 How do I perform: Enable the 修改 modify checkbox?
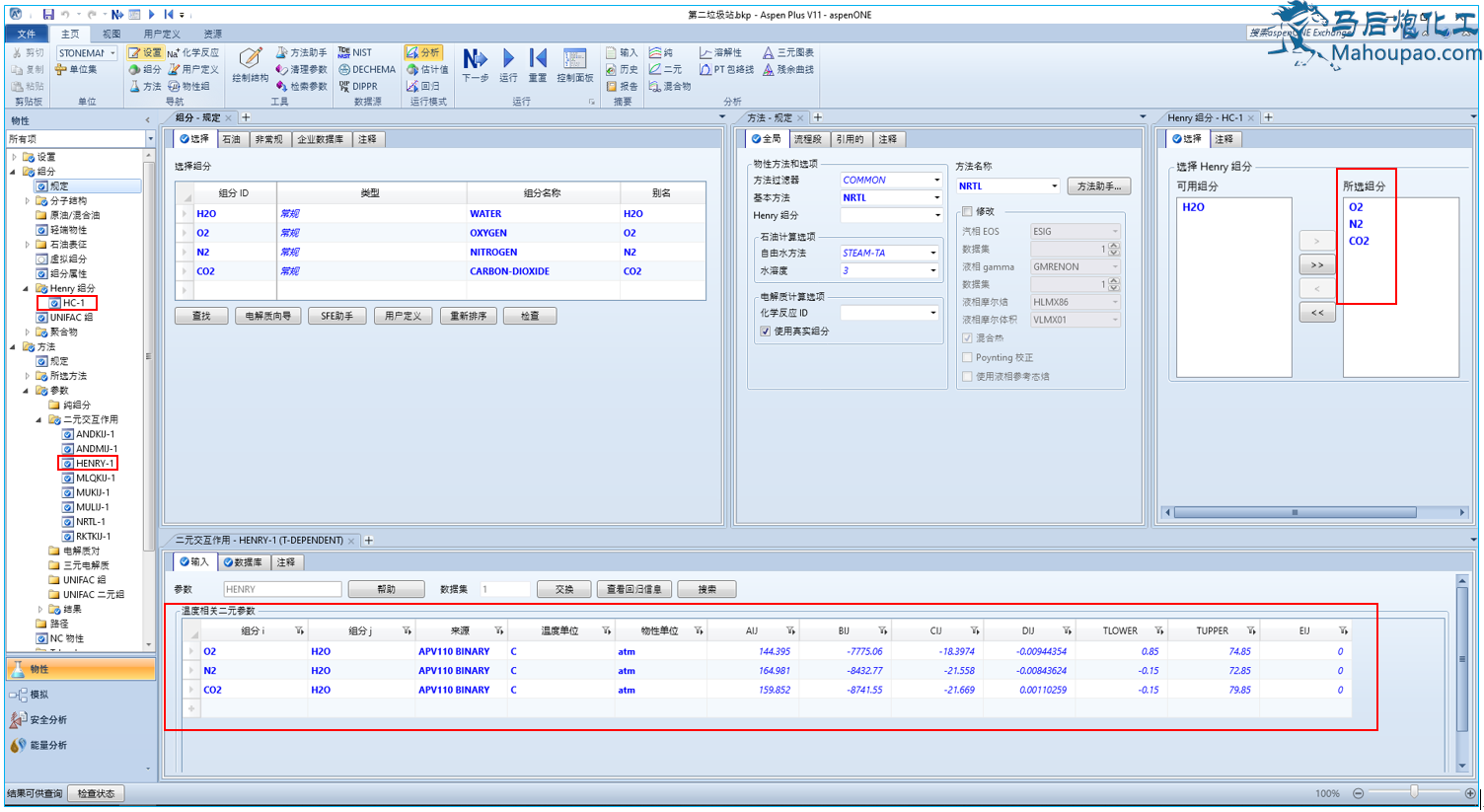click(x=967, y=211)
